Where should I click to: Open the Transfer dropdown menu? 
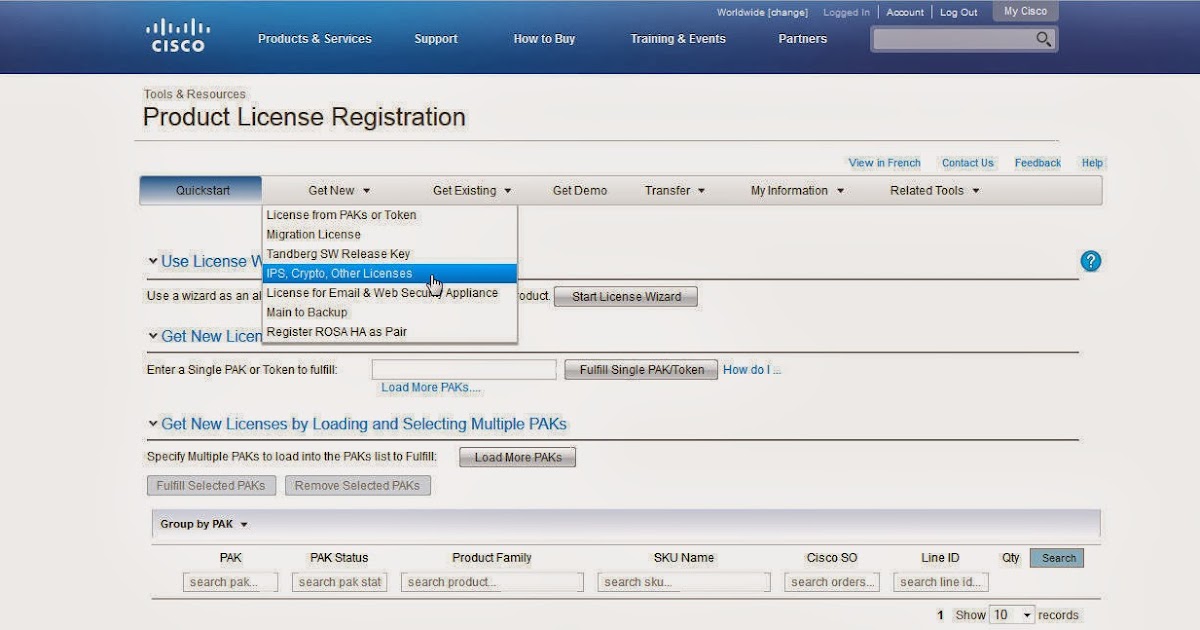click(x=675, y=190)
